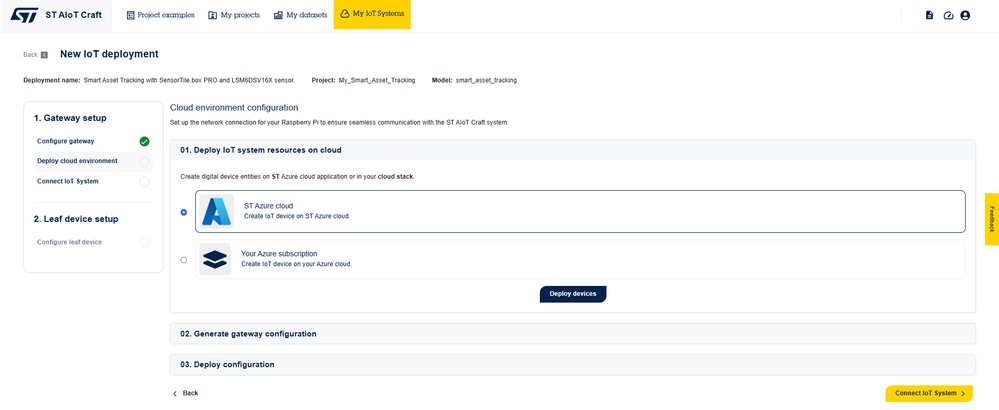Click the My_Smart_Asset_Tracking project name
Image resolution: width=999 pixels, height=410 pixels.
tap(377, 81)
